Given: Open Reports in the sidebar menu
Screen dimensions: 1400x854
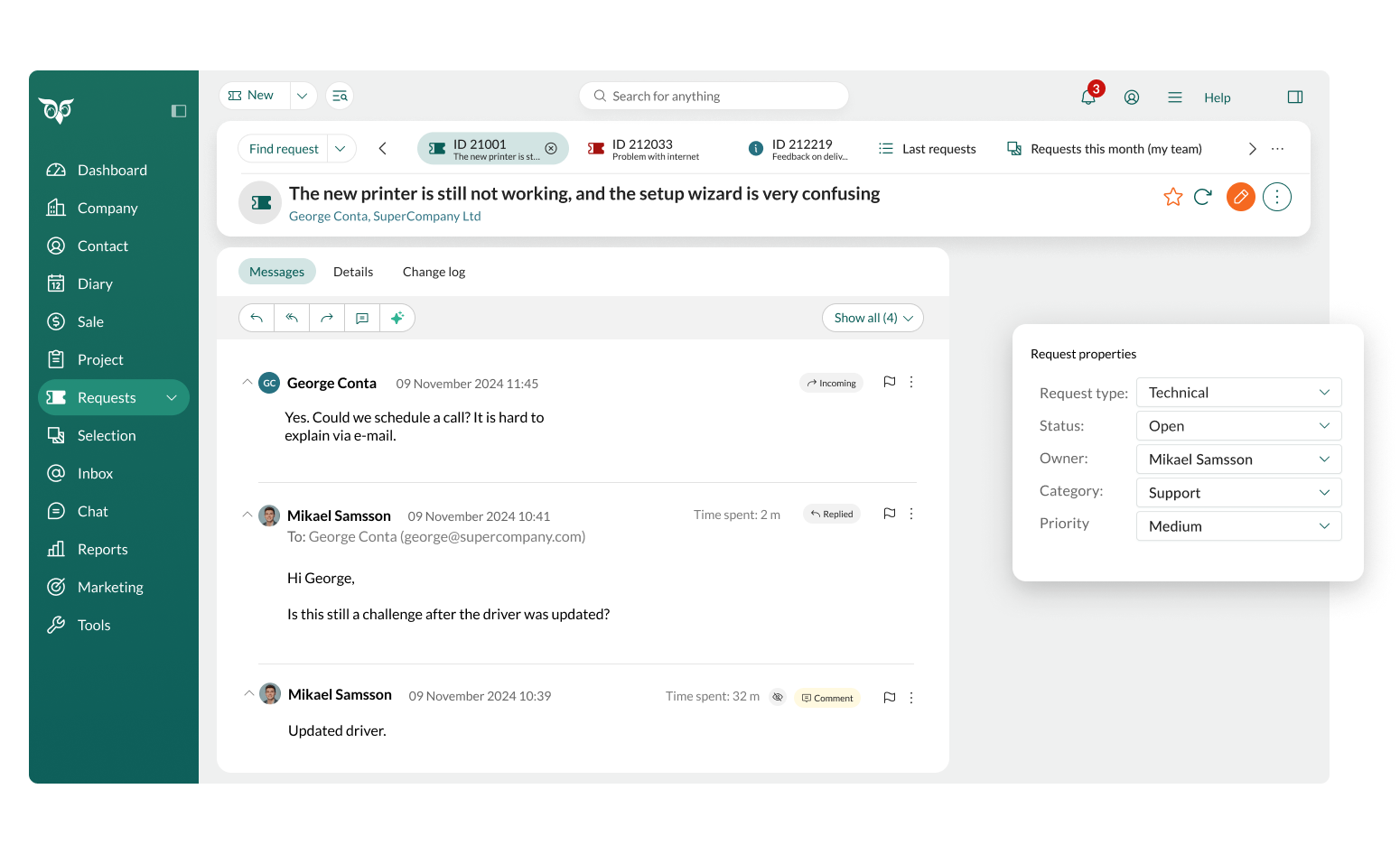Looking at the screenshot, I should pyautogui.click(x=102, y=549).
